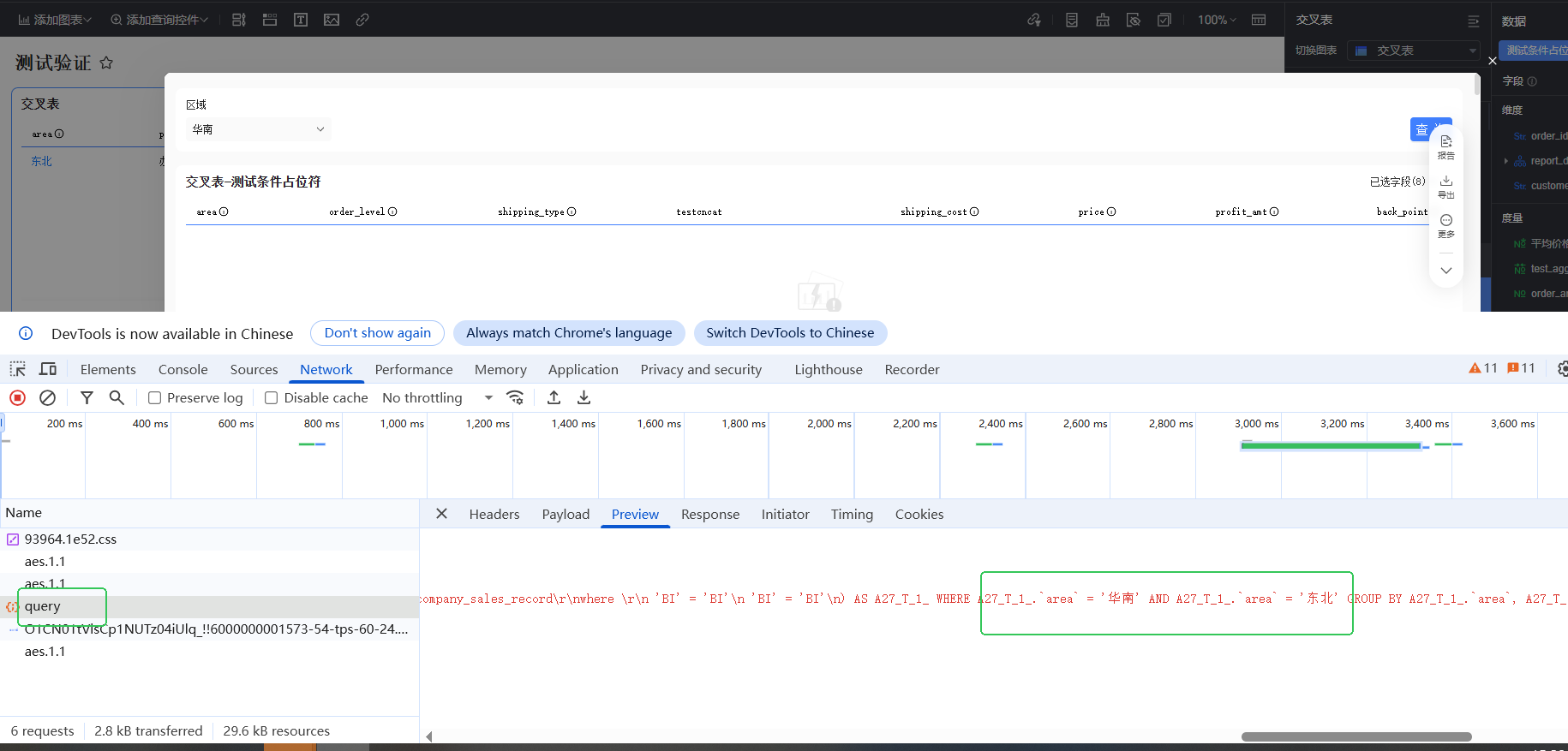Screen dimensions: 1568x751
Task: Favorite the 测试验证 dashboard with star
Action: [x=106, y=63]
